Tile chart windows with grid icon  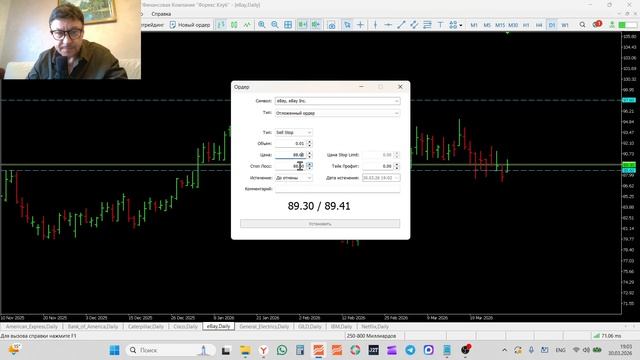click(288, 25)
